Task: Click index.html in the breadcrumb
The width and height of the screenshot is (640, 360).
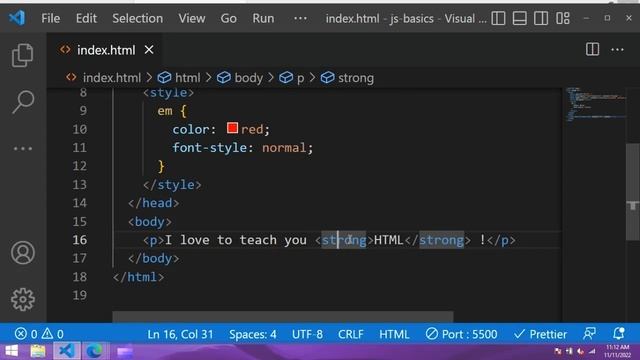Action: (x=111, y=78)
